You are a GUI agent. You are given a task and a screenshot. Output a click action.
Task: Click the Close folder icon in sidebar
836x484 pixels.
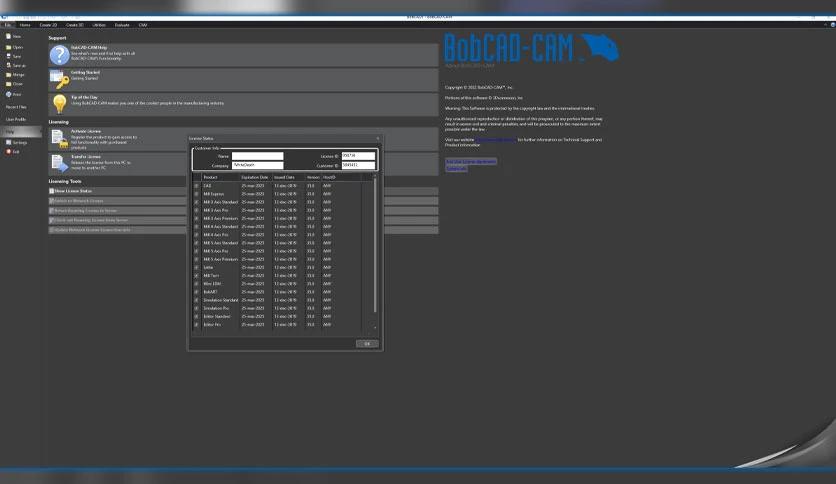pos(9,84)
